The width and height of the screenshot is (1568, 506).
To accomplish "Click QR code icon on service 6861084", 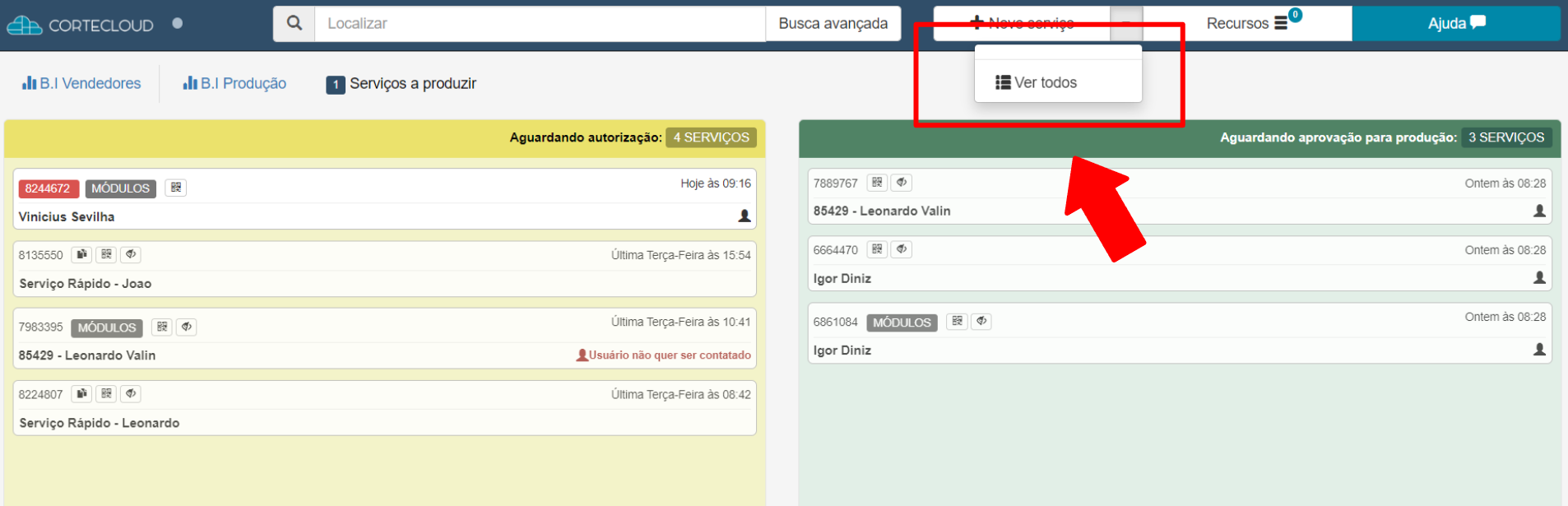I will click(957, 322).
